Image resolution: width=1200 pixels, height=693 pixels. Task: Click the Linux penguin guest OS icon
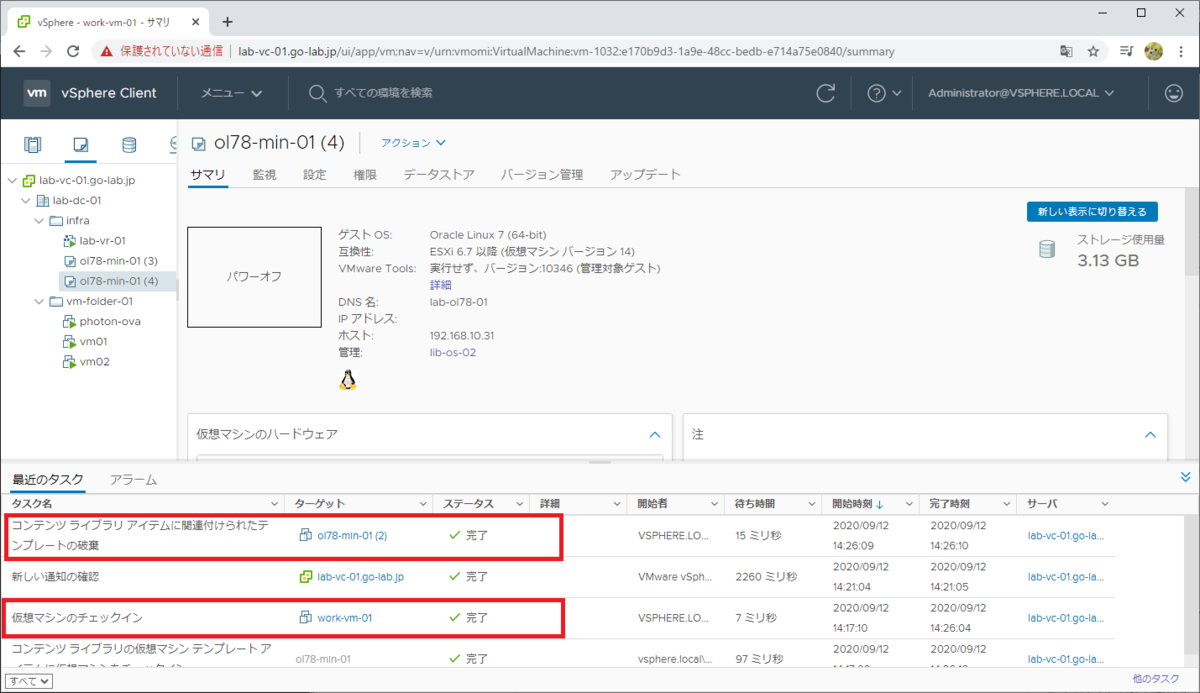348,379
